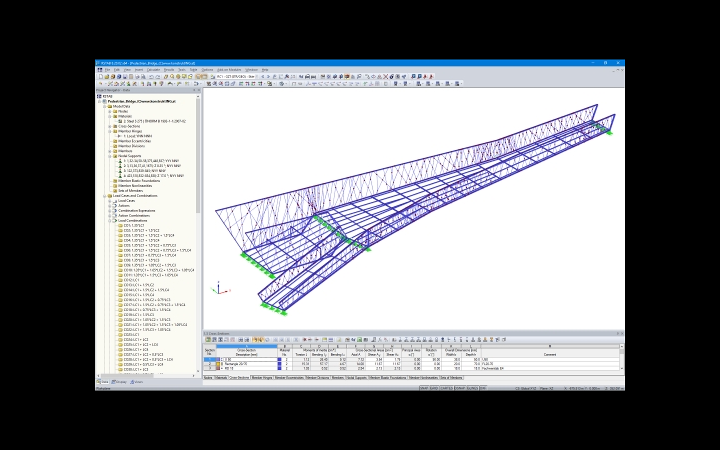Switch table to Sets of Members tab
The width and height of the screenshot is (720, 450).
point(451,377)
